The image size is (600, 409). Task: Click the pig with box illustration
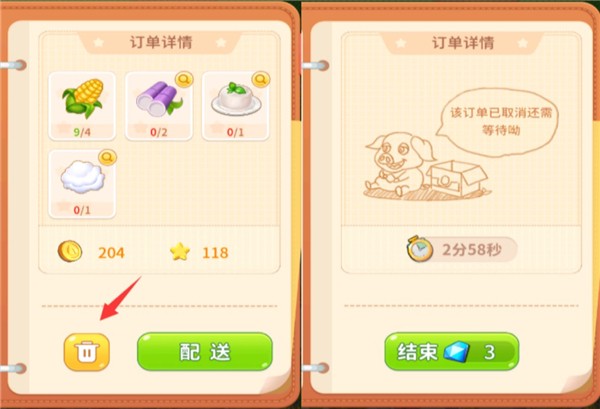[x=427, y=166]
